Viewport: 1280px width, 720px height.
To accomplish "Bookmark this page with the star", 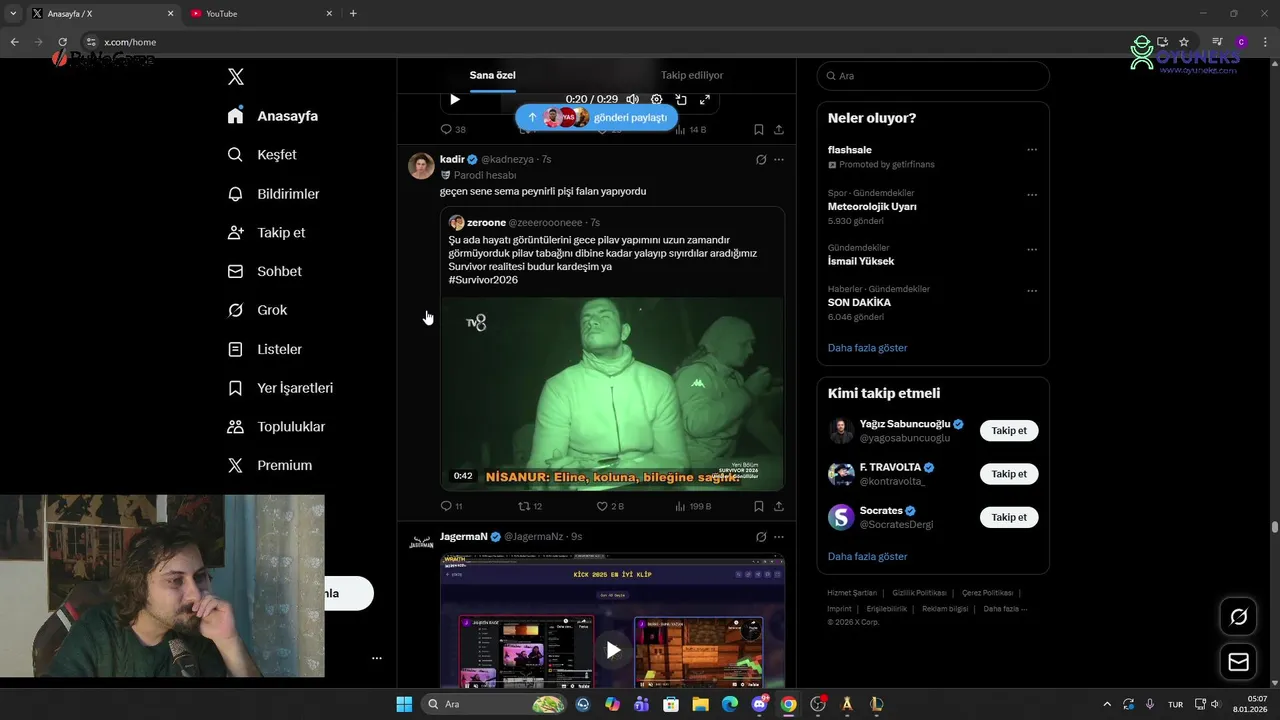I will [1184, 42].
